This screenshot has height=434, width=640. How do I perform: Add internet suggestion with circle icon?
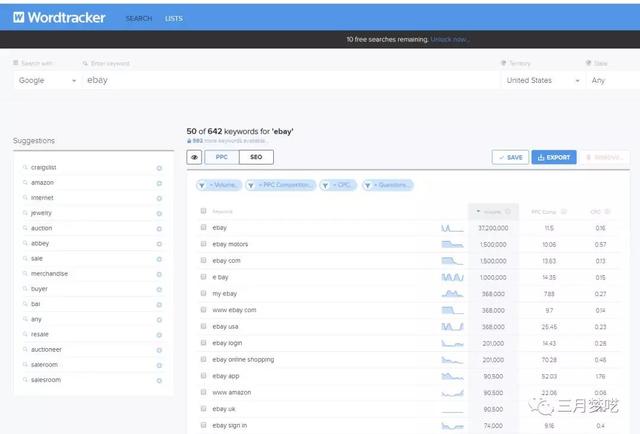[159, 198]
